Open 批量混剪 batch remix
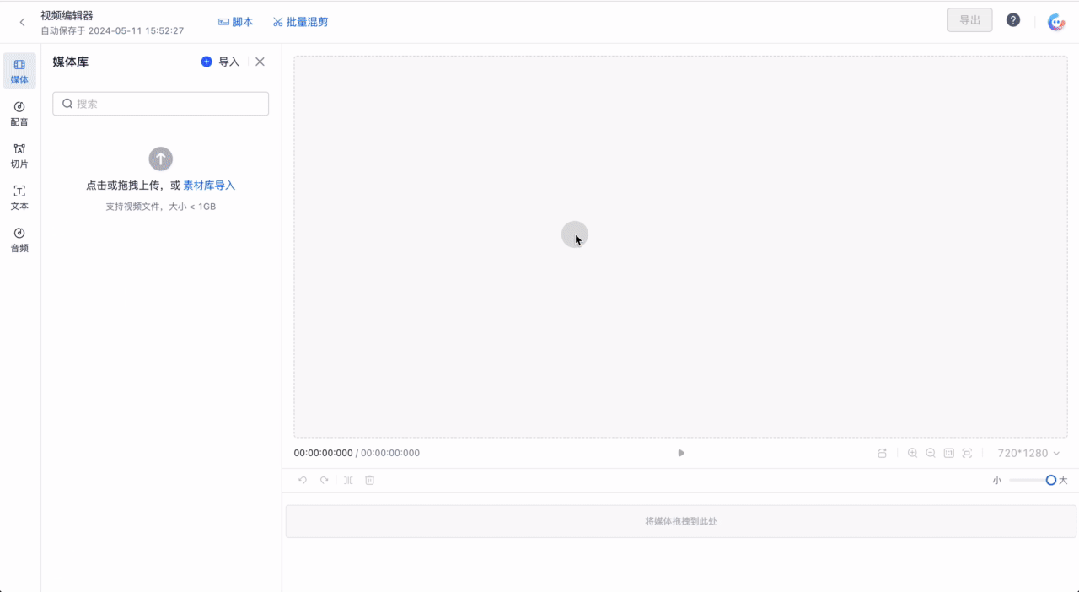This screenshot has width=1079, height=592. coord(300,22)
